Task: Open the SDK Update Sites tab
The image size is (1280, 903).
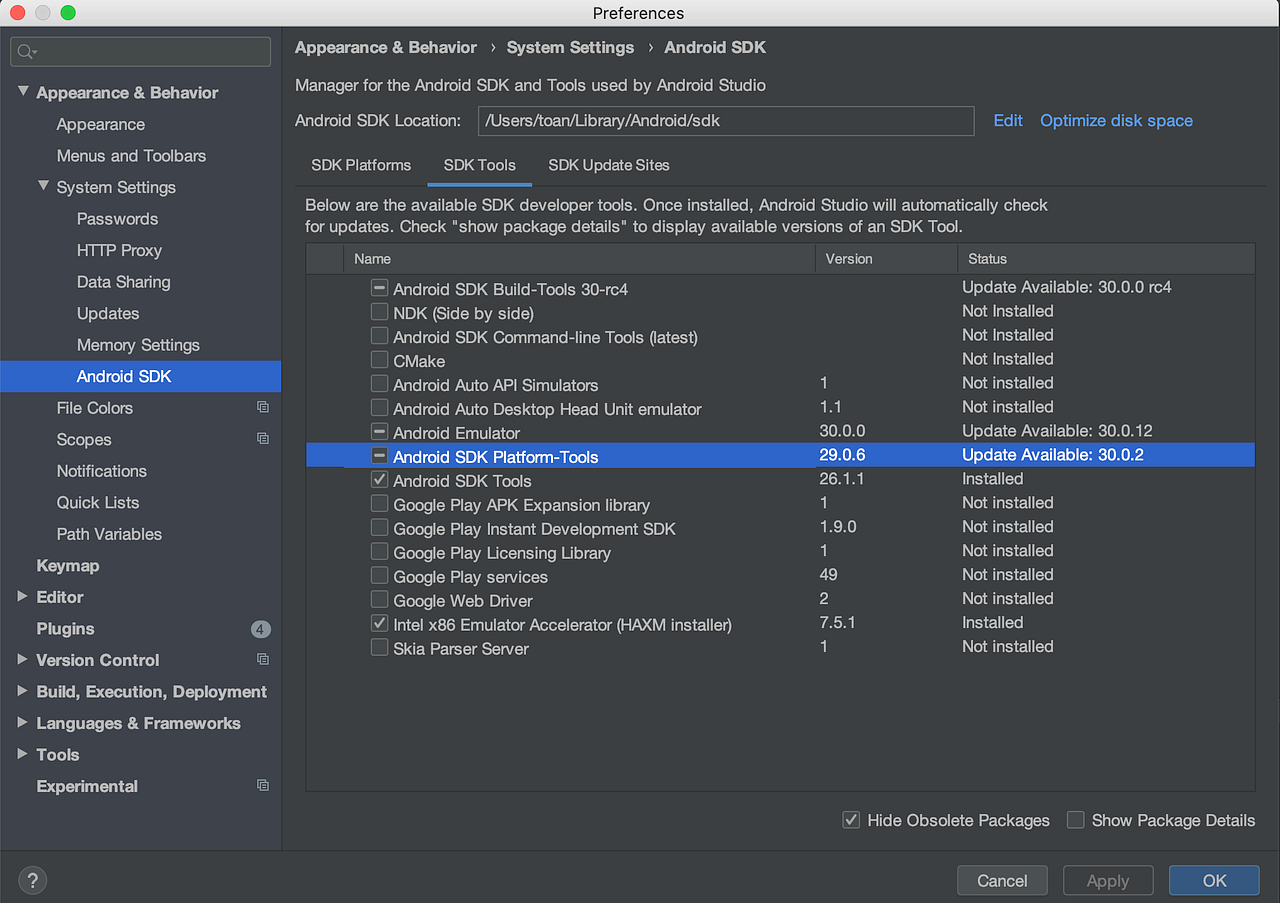Action: (609, 165)
